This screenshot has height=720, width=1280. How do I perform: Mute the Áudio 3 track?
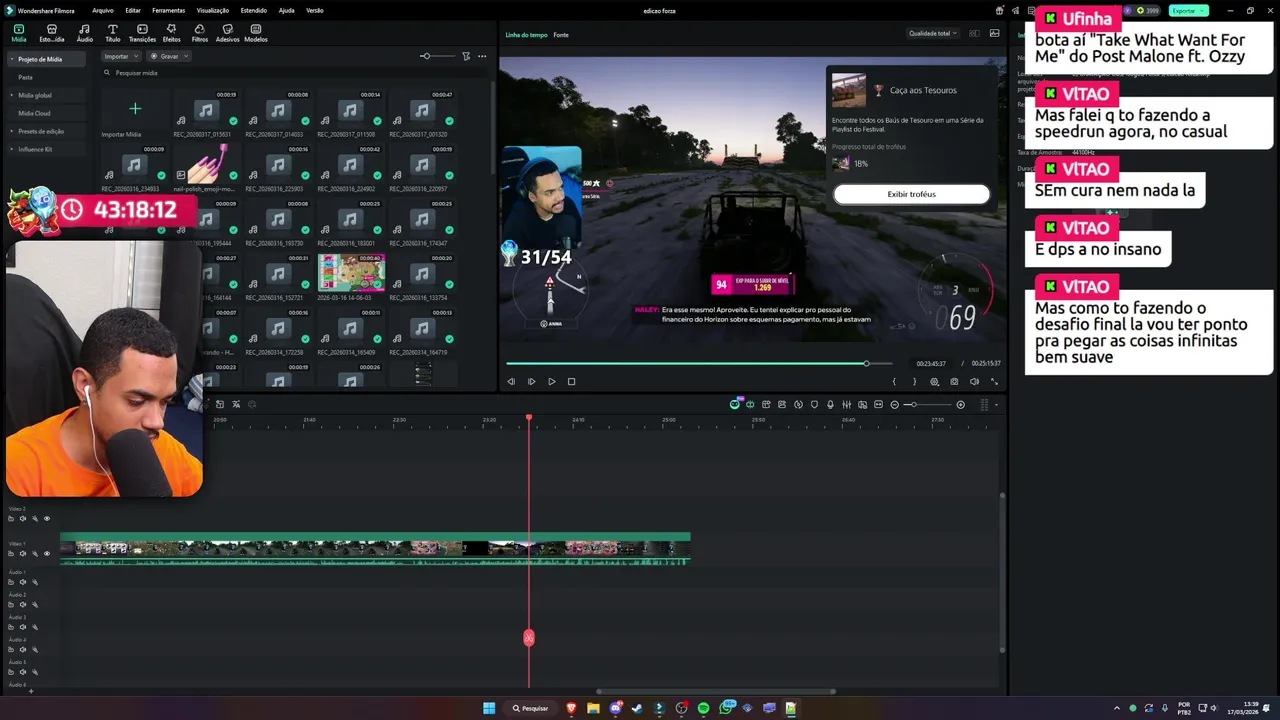(x=23, y=627)
